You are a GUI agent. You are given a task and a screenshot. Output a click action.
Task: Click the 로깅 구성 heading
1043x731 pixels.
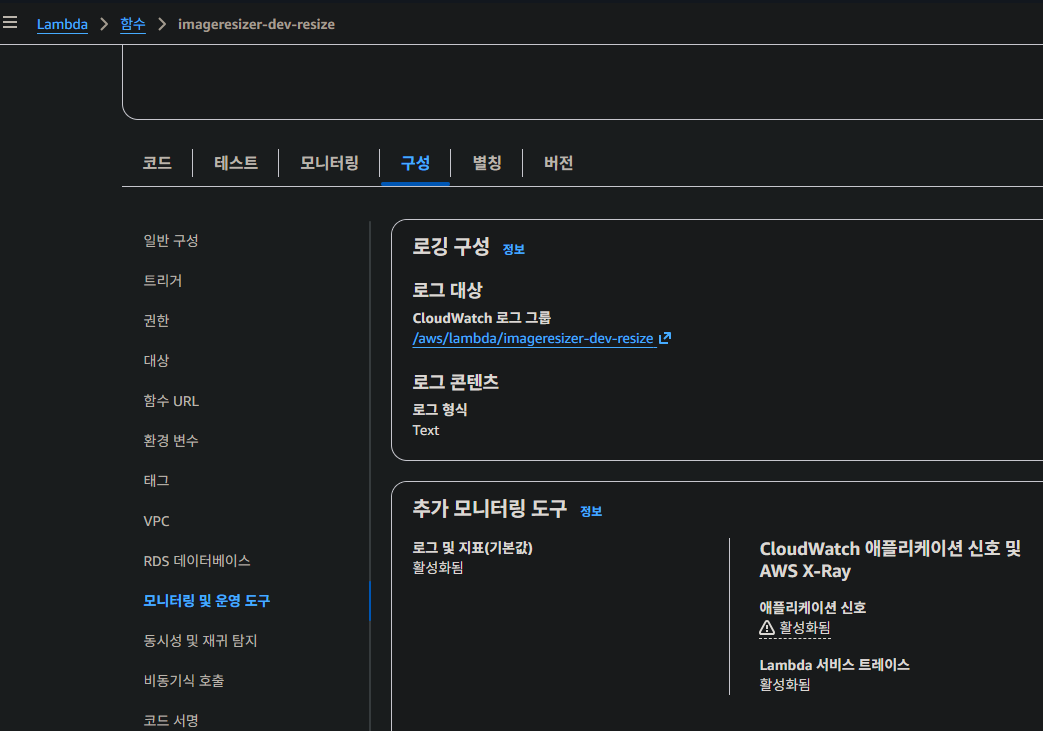click(x=451, y=246)
